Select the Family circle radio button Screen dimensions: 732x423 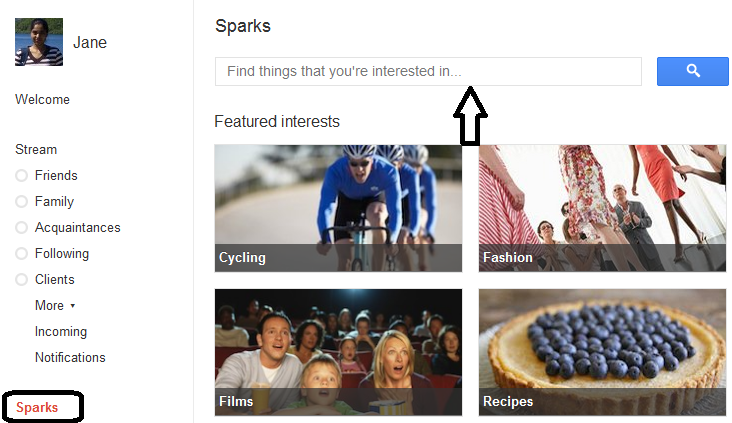tap(21, 202)
